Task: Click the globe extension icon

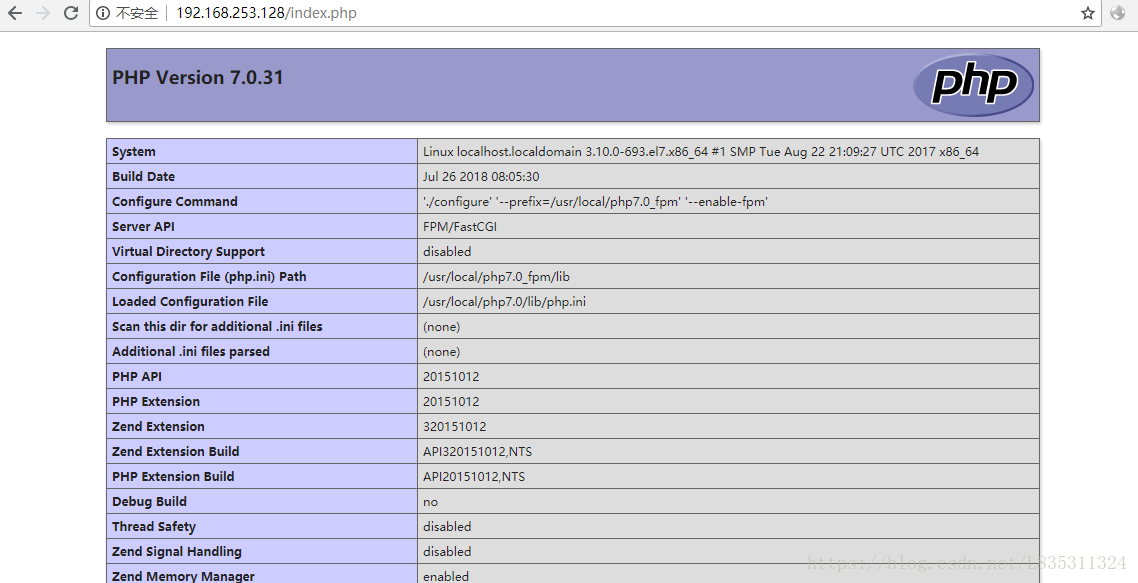Action: coord(1118,13)
